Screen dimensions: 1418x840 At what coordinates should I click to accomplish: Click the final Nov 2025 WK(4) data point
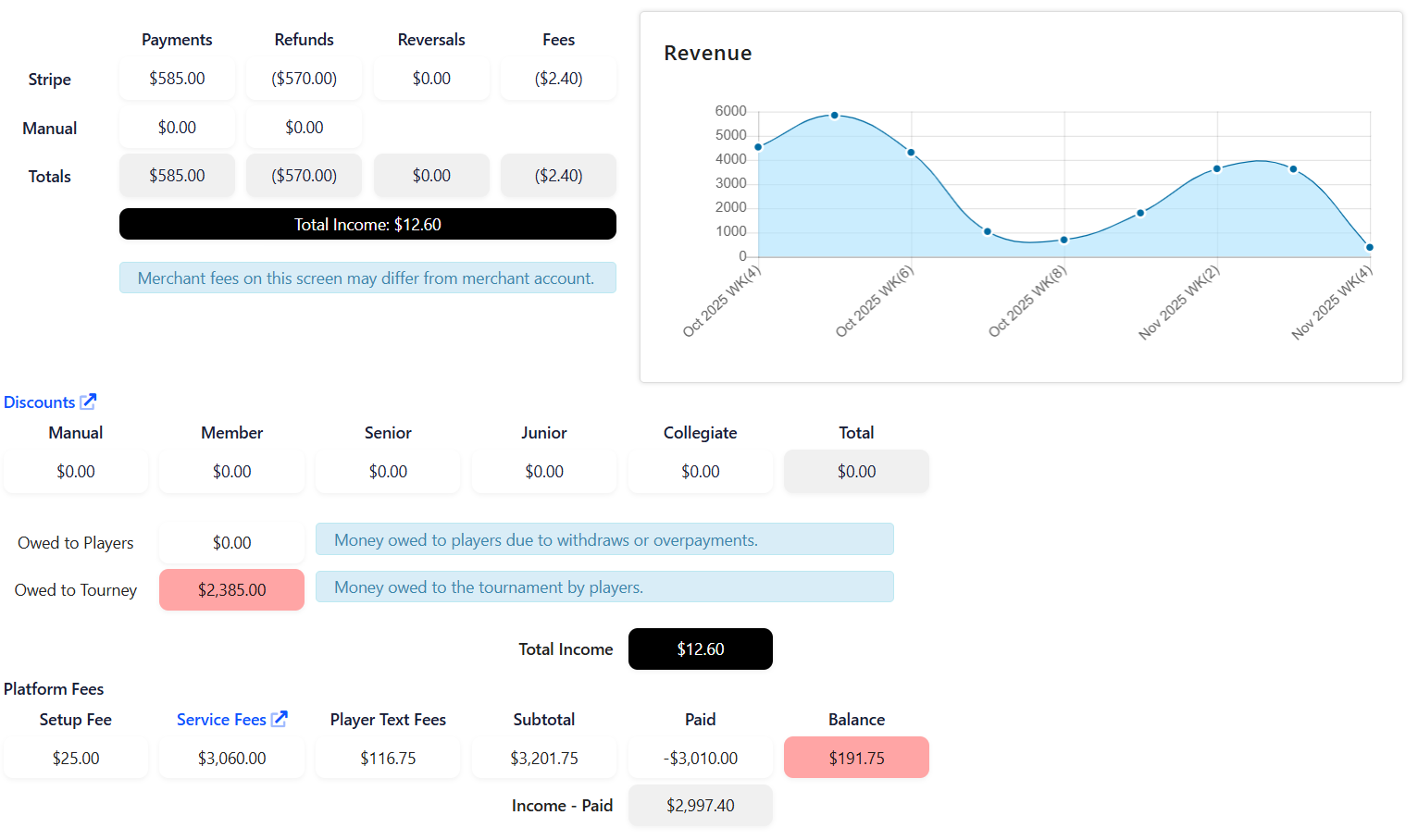point(1370,247)
